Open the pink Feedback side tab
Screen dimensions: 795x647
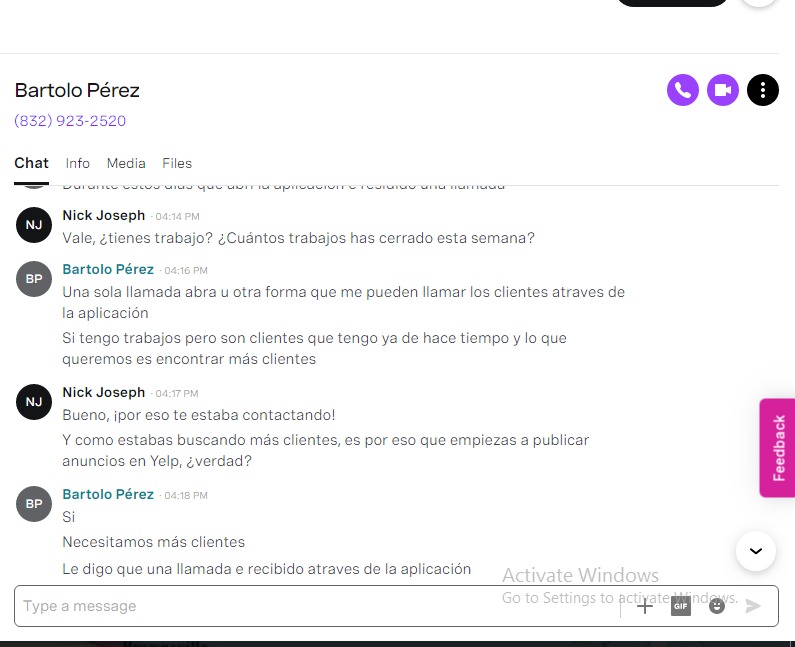click(777, 448)
